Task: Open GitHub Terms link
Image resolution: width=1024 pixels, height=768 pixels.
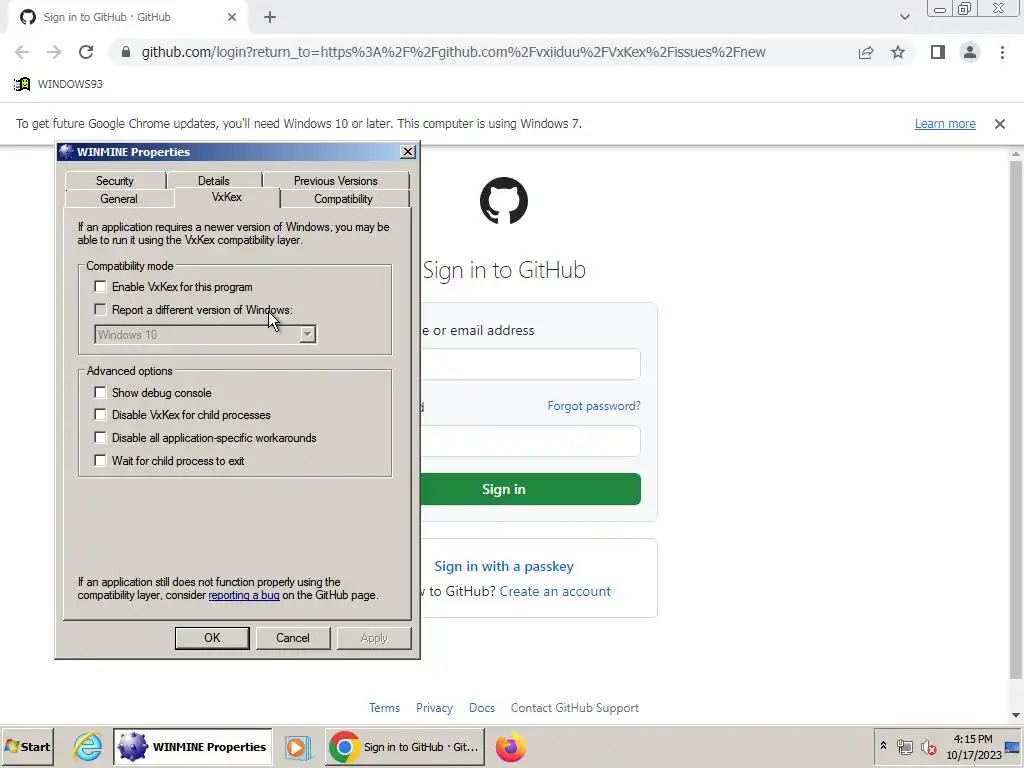Action: click(x=384, y=708)
